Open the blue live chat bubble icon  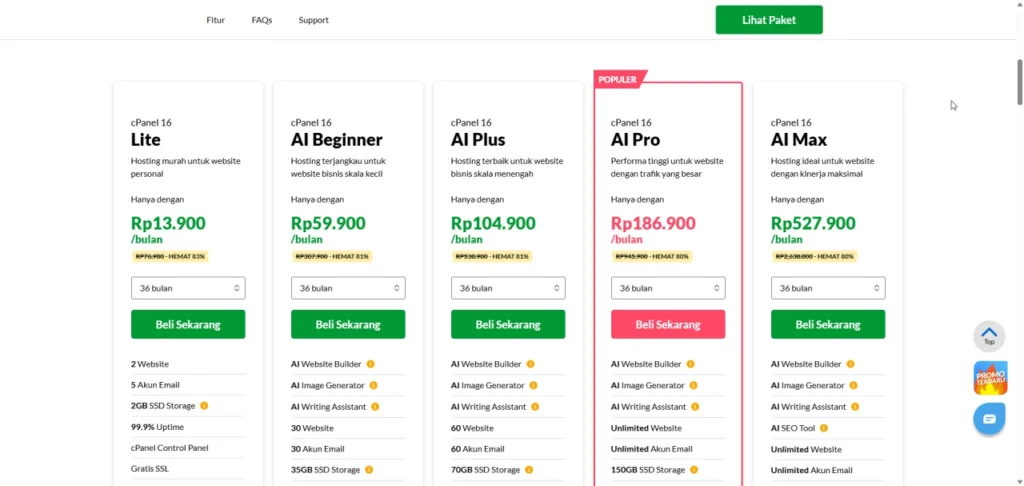(989, 419)
